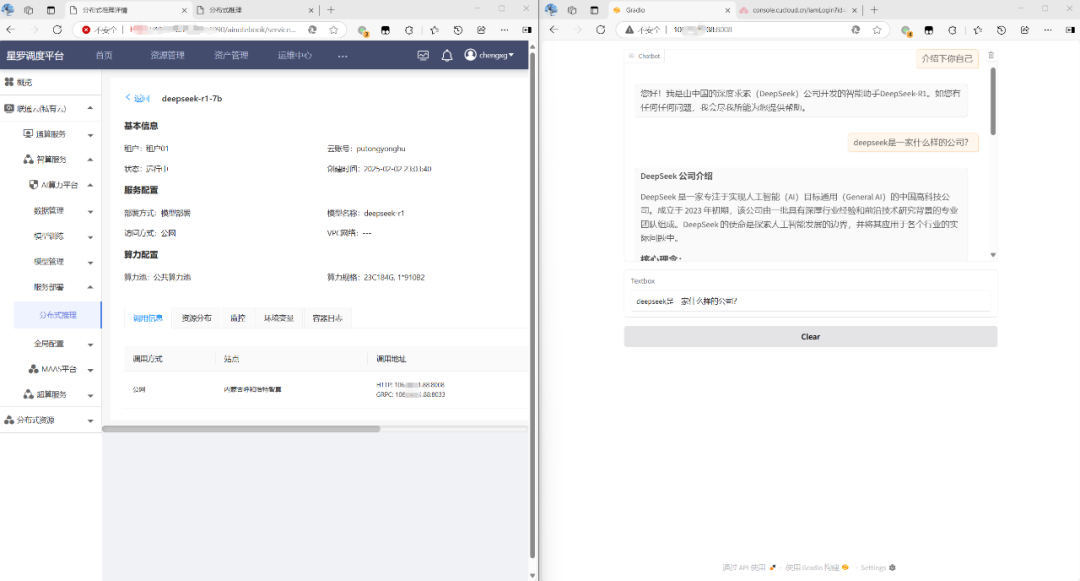Click the horizontal scrollbar below the call table

tap(241, 429)
